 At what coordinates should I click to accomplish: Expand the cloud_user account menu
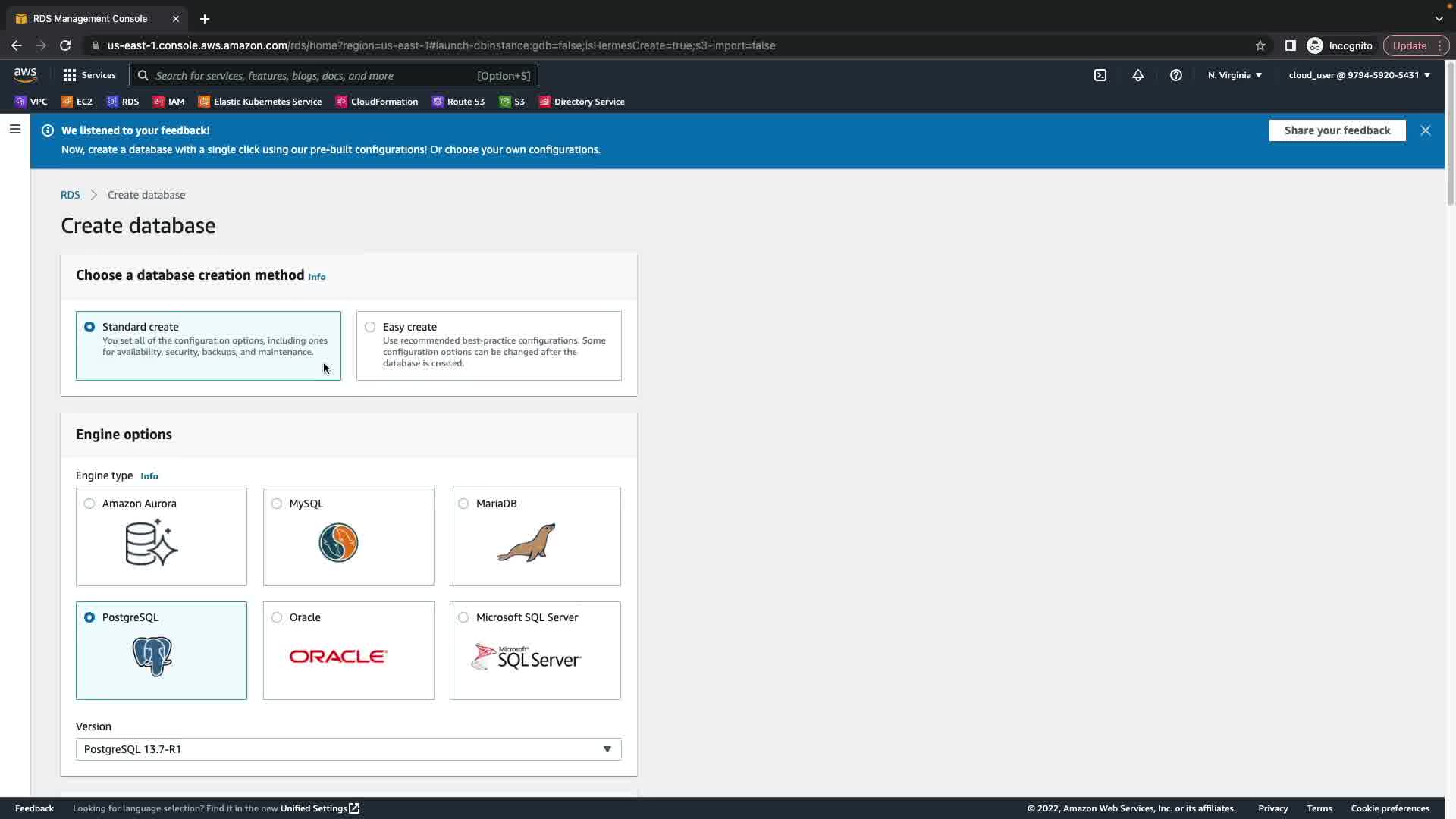[x=1359, y=75]
